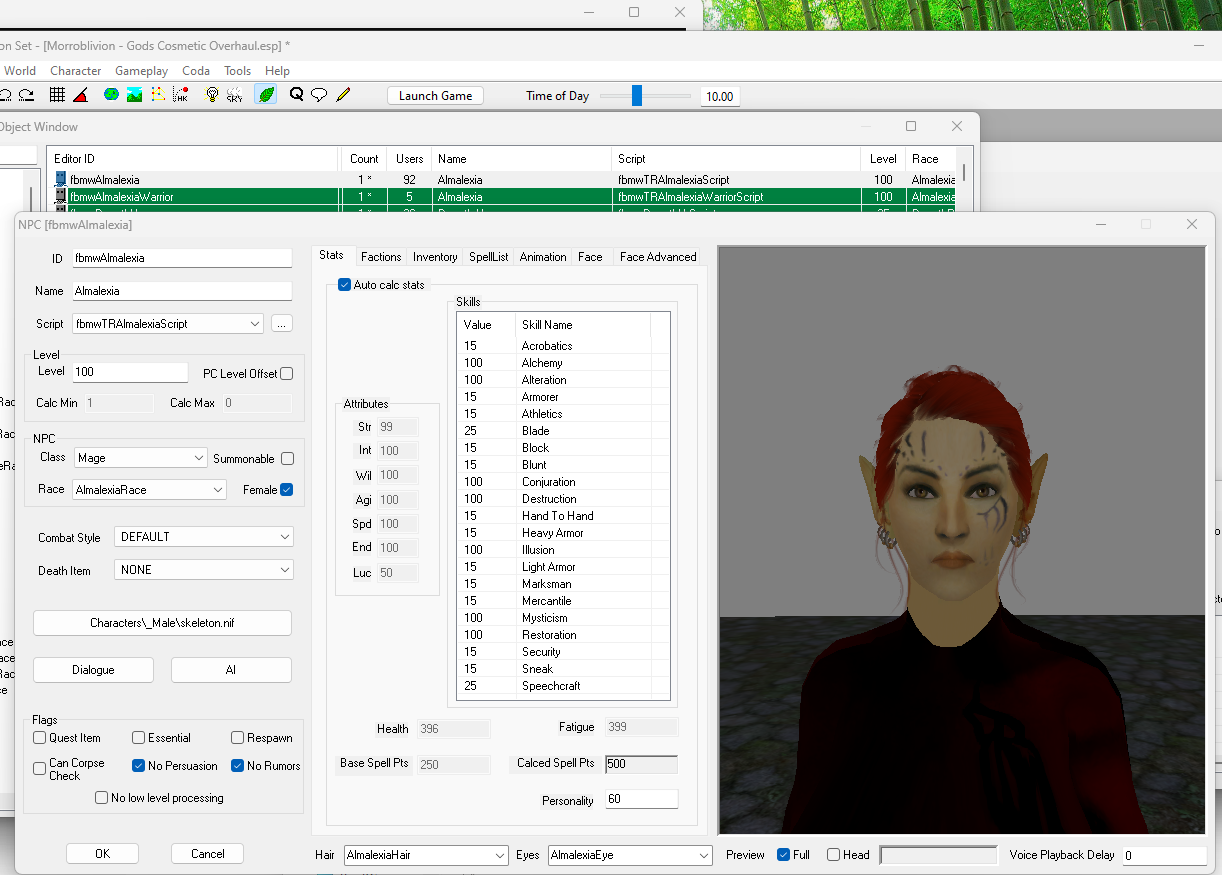Enable the Essential flag
1222x875 pixels.
point(139,738)
